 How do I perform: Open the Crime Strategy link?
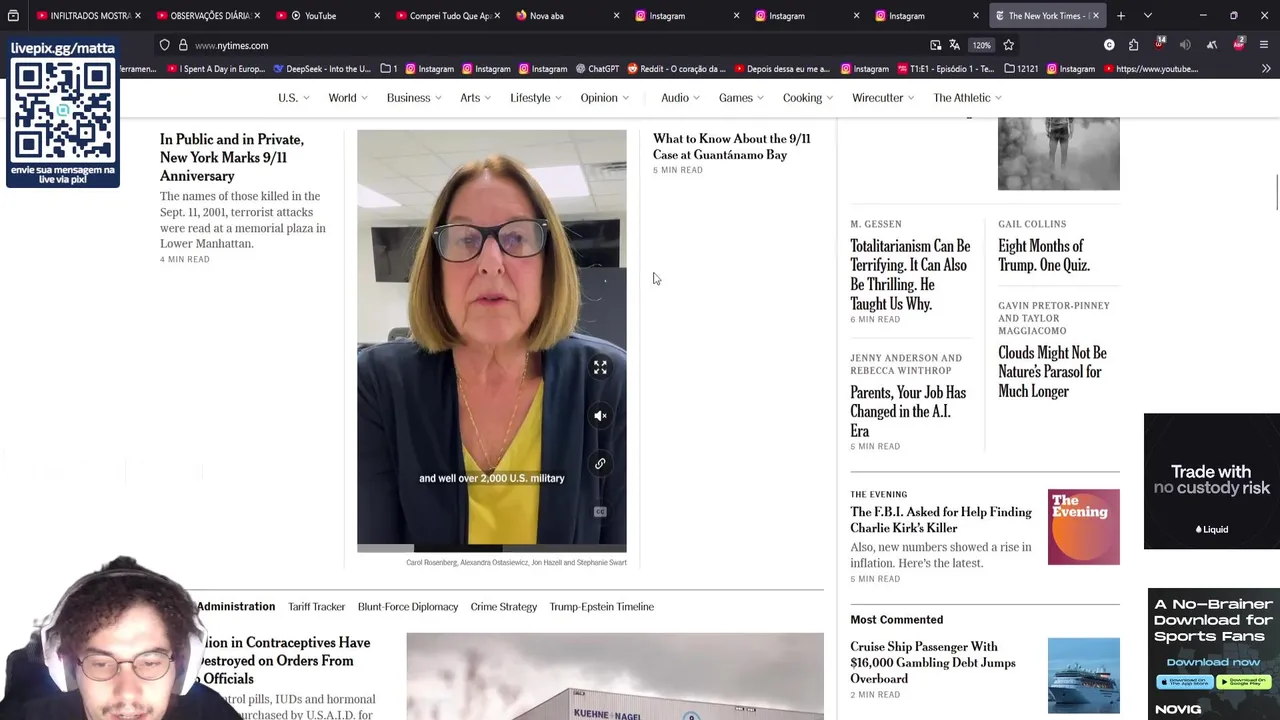(503, 607)
